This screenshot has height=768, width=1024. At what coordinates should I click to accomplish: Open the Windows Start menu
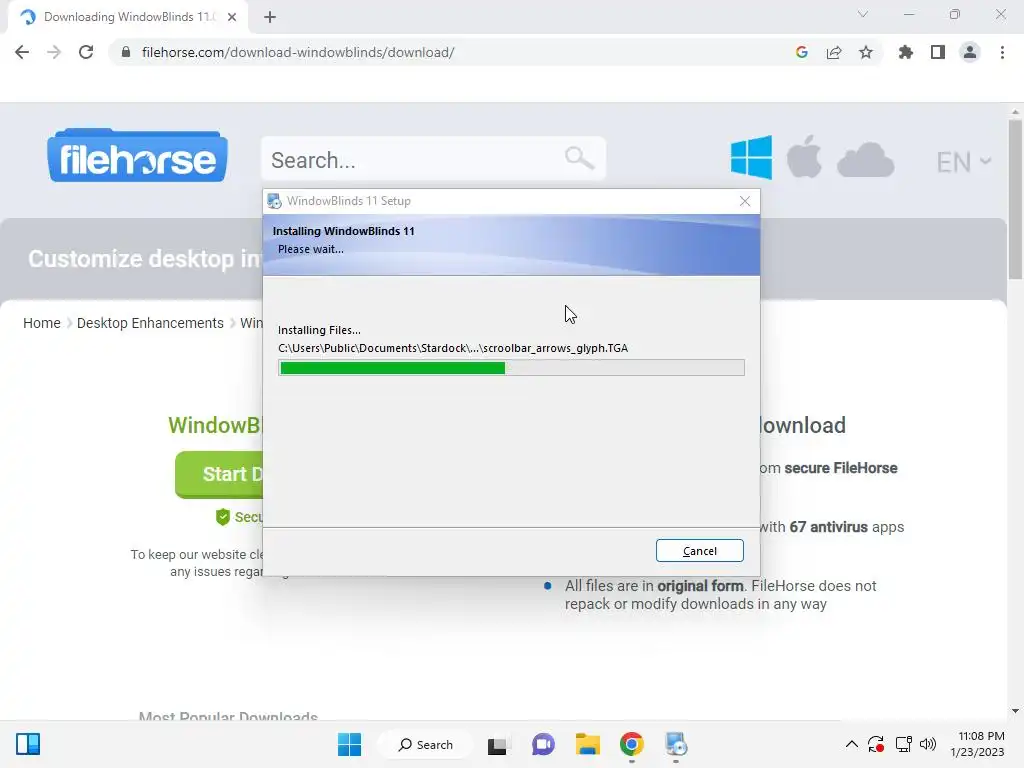pyautogui.click(x=349, y=744)
